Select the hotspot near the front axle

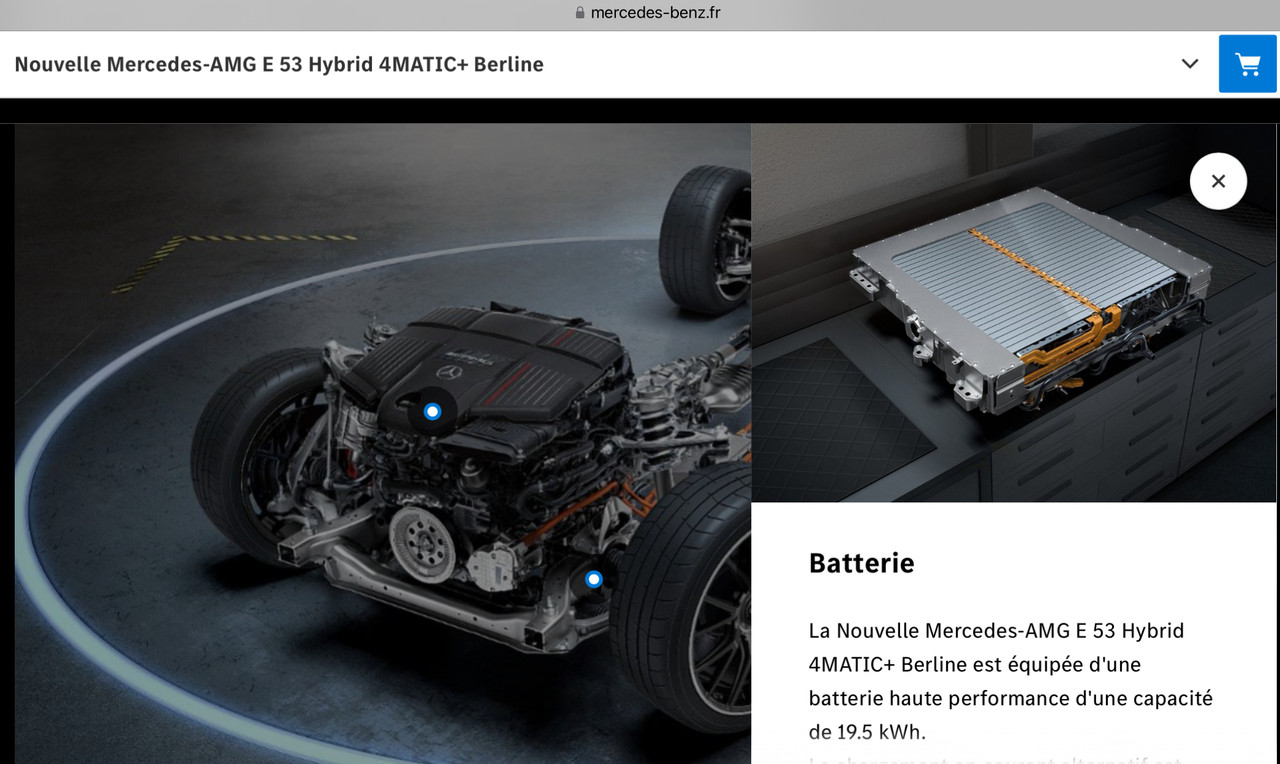pyautogui.click(x=594, y=579)
